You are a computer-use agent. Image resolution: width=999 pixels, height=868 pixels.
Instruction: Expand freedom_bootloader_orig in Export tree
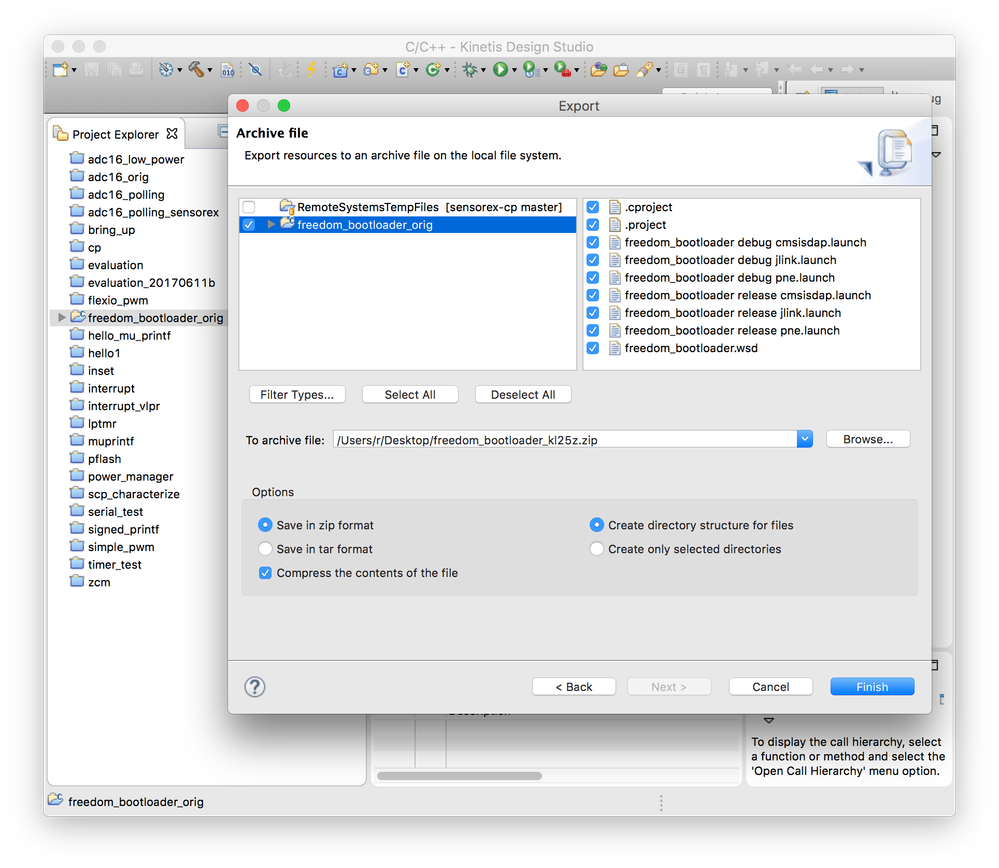pyautogui.click(x=271, y=224)
